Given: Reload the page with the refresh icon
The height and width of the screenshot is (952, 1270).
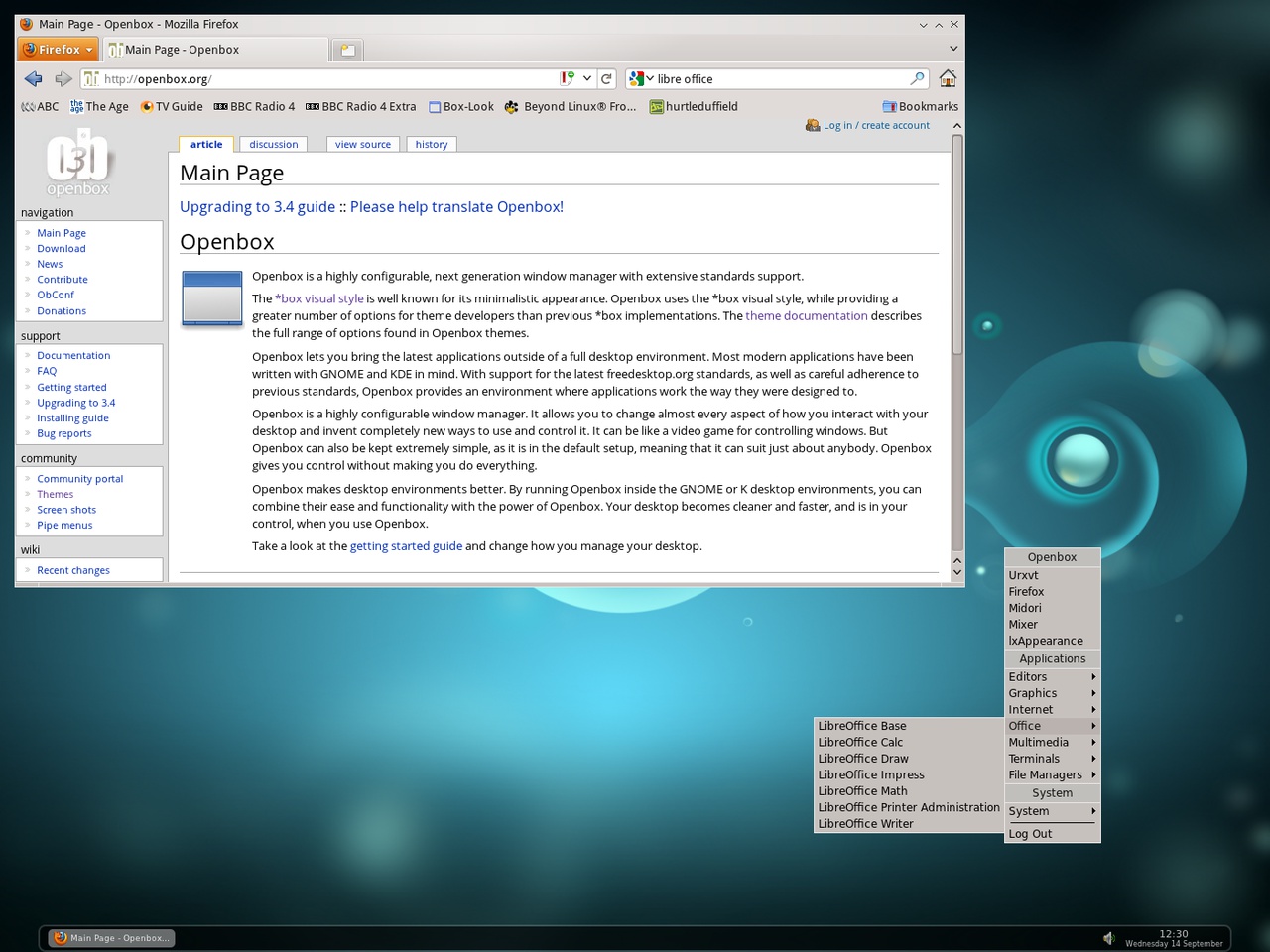Looking at the screenshot, I should click(606, 78).
